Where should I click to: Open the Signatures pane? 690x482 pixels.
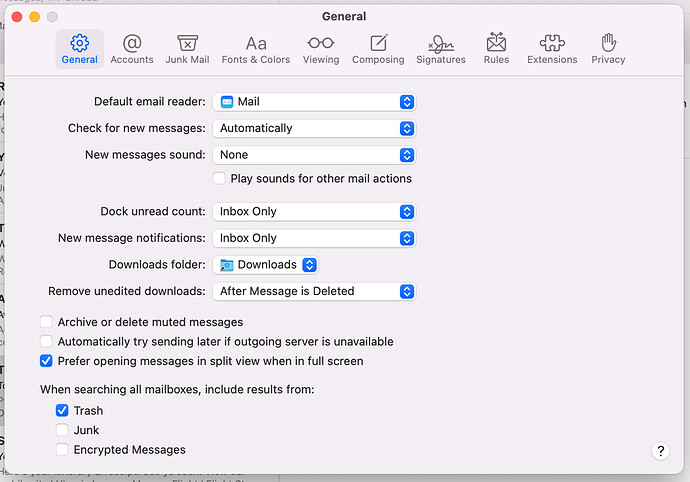[x=441, y=49]
